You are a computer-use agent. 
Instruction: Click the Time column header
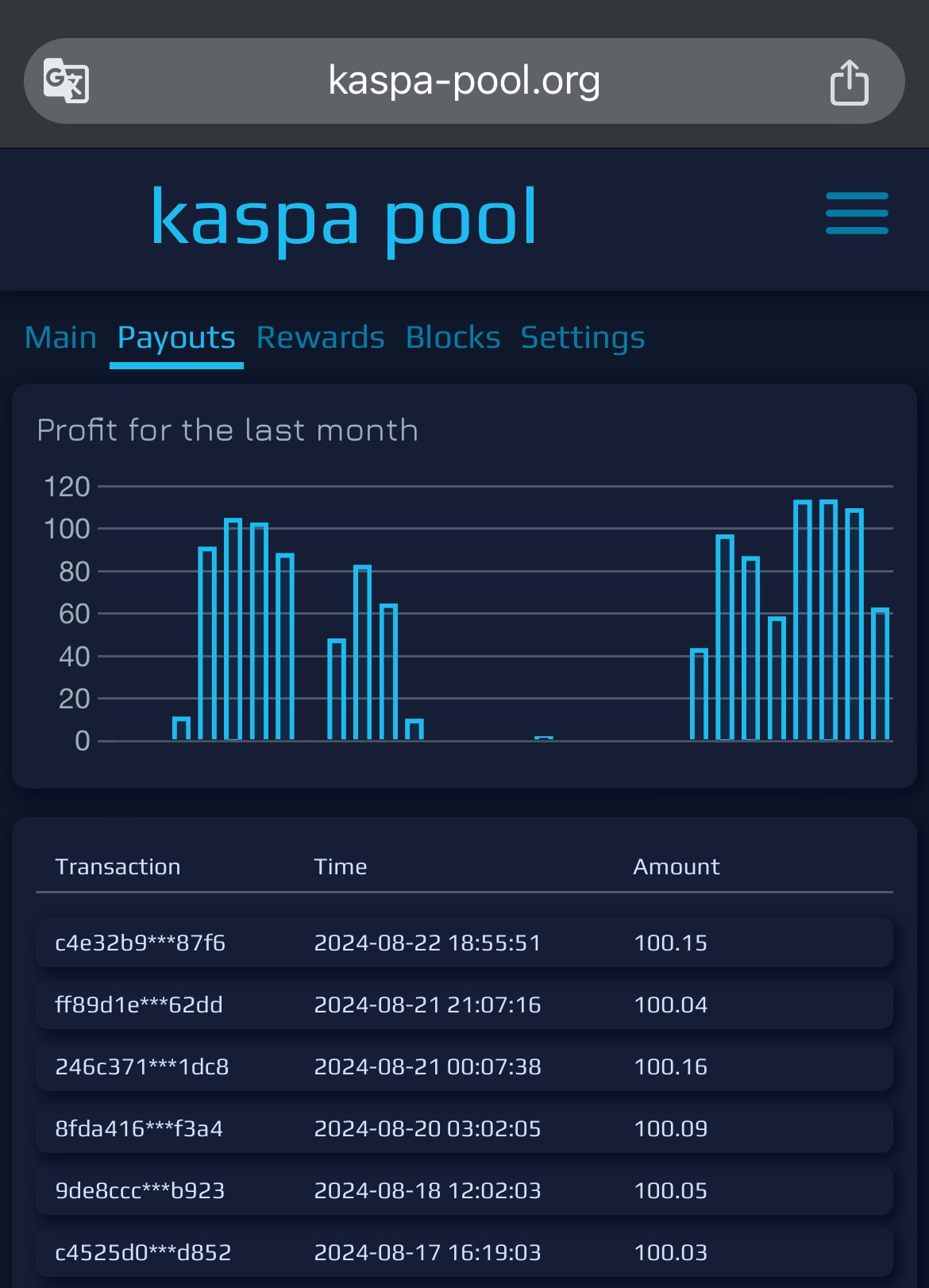click(341, 866)
